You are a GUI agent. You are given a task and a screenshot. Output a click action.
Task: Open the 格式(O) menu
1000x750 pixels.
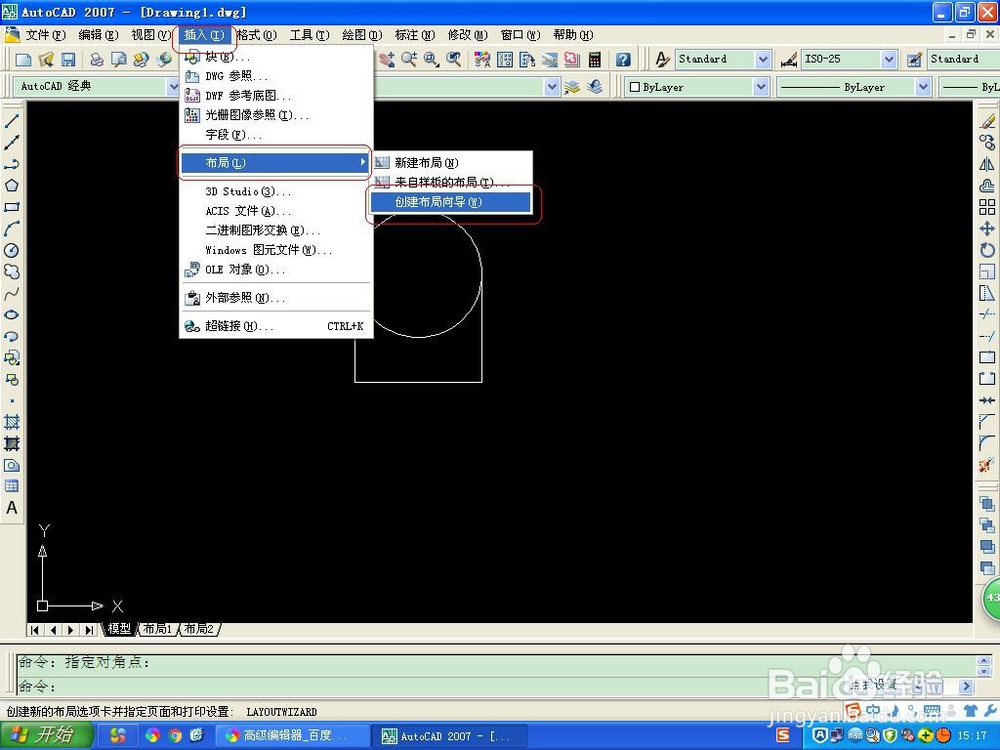[x=256, y=35]
